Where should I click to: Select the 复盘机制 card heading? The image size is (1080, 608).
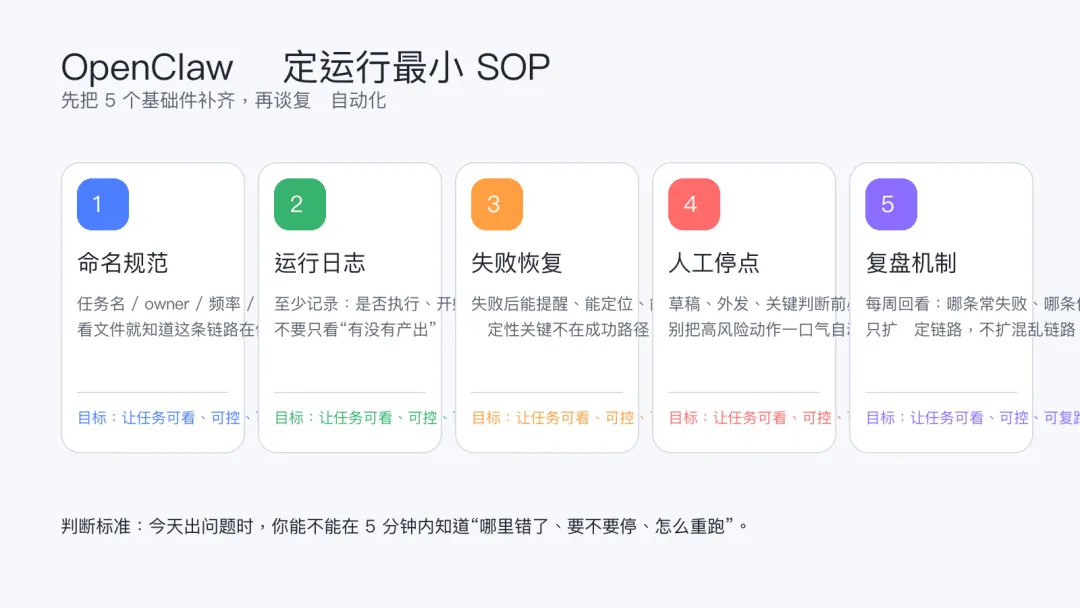[911, 263]
